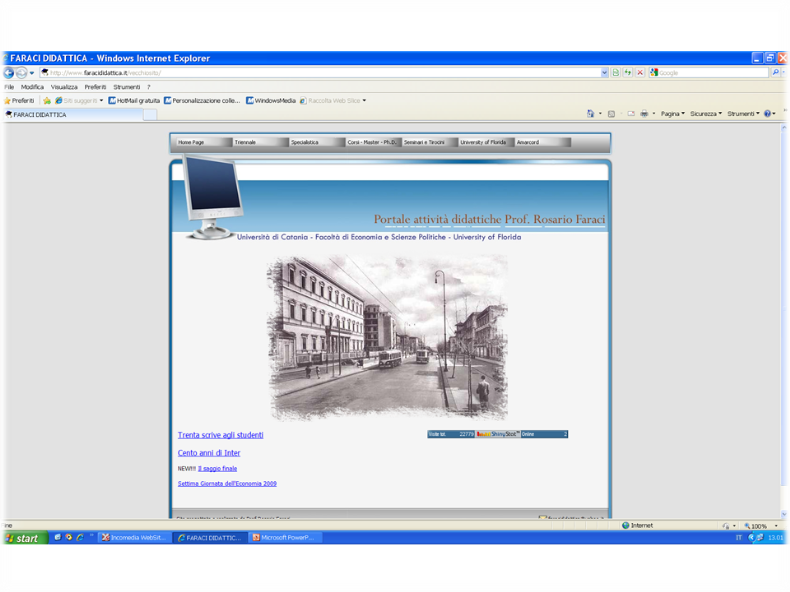Open the recent pages dropdown beside Forward

[x=32, y=73]
